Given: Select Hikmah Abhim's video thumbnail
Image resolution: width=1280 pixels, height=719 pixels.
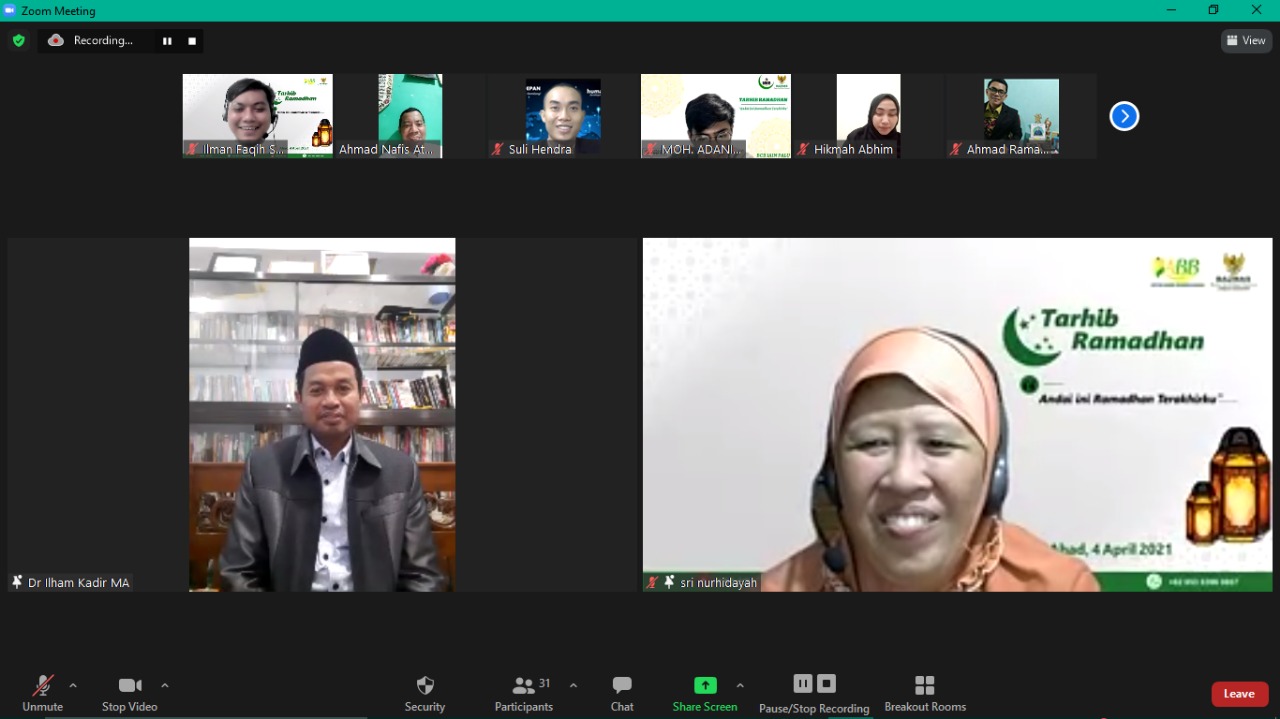Looking at the screenshot, I should (867, 115).
